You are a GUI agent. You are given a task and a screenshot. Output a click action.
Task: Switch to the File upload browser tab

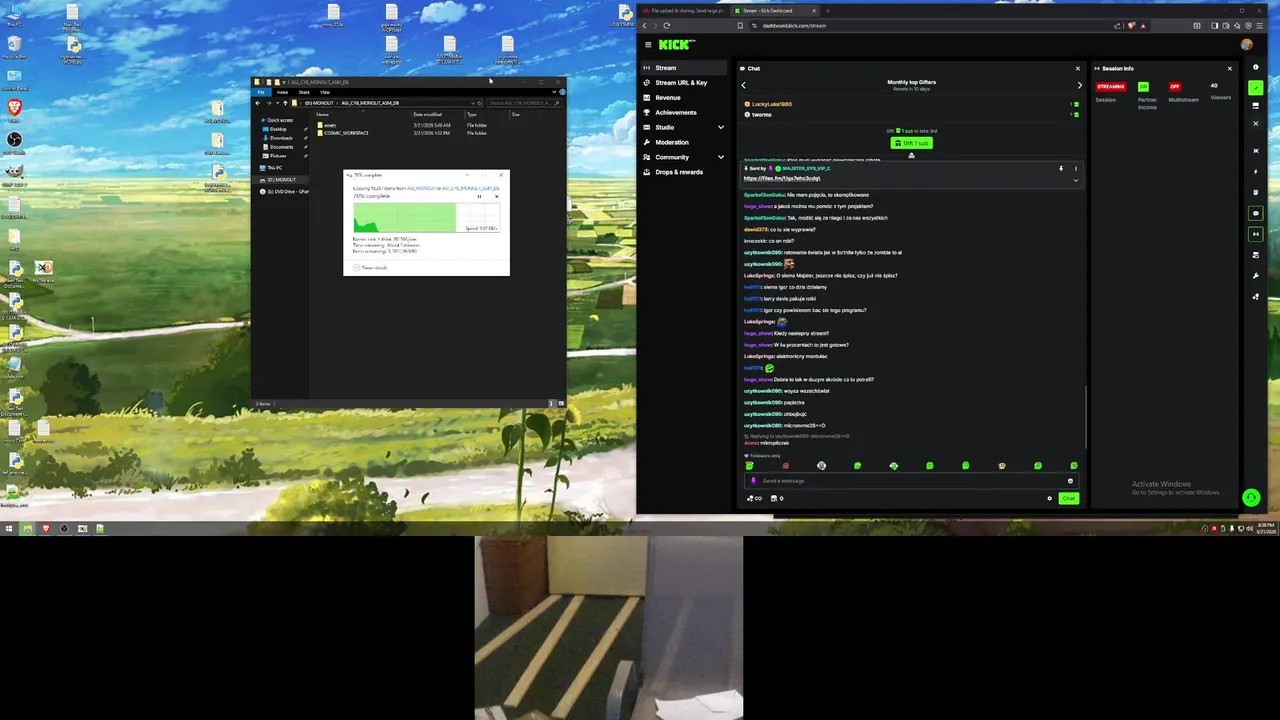(683, 11)
